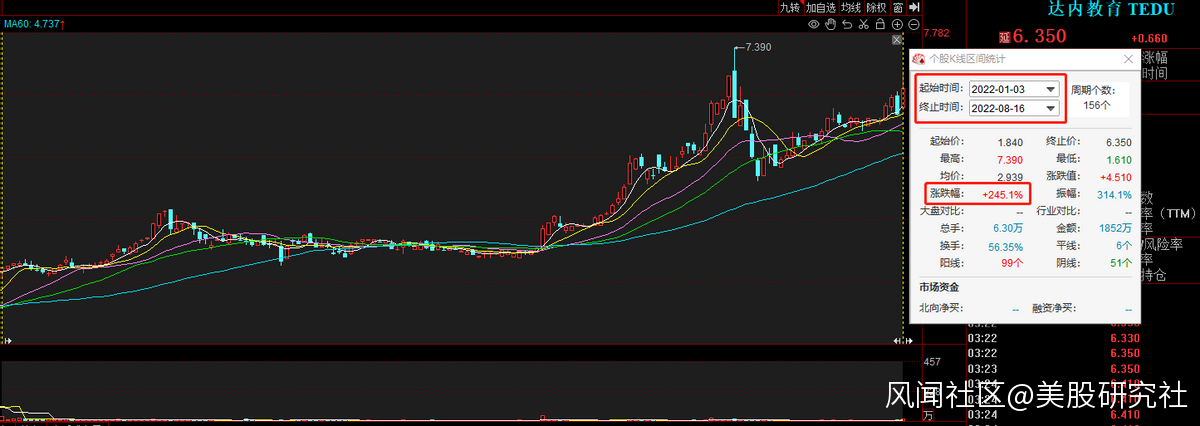Click the 最高 7.390 value
Viewport: 1200px width, 426px height.
point(1010,160)
